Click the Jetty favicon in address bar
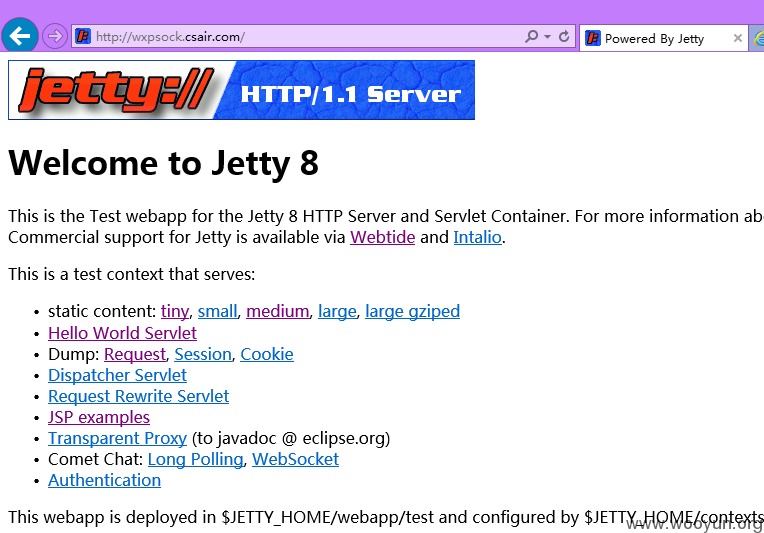This screenshot has width=764, height=533. pos(83,36)
